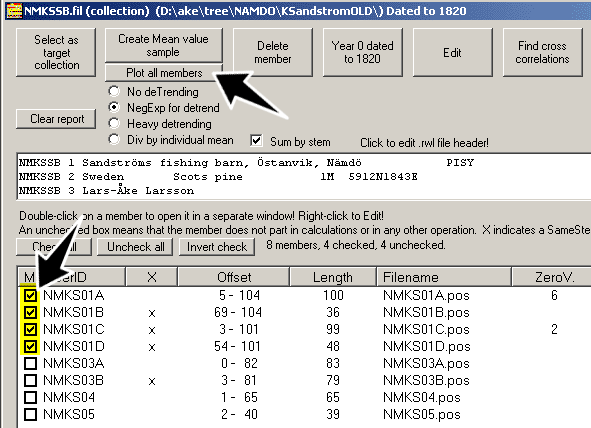The height and width of the screenshot is (428, 591).
Task: Click Select as target collection button
Action: [x=56, y=52]
